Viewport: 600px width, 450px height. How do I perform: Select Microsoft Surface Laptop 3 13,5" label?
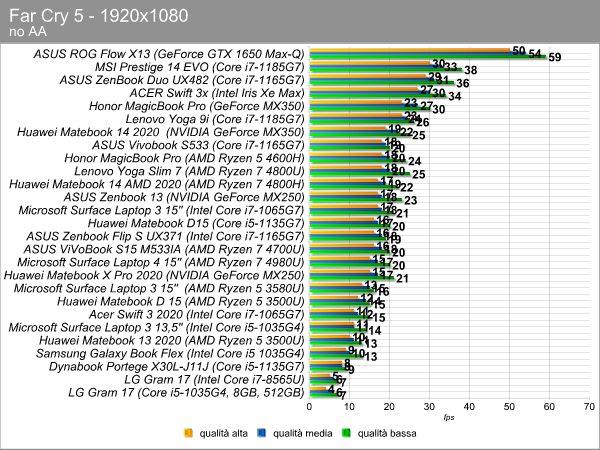(157, 327)
